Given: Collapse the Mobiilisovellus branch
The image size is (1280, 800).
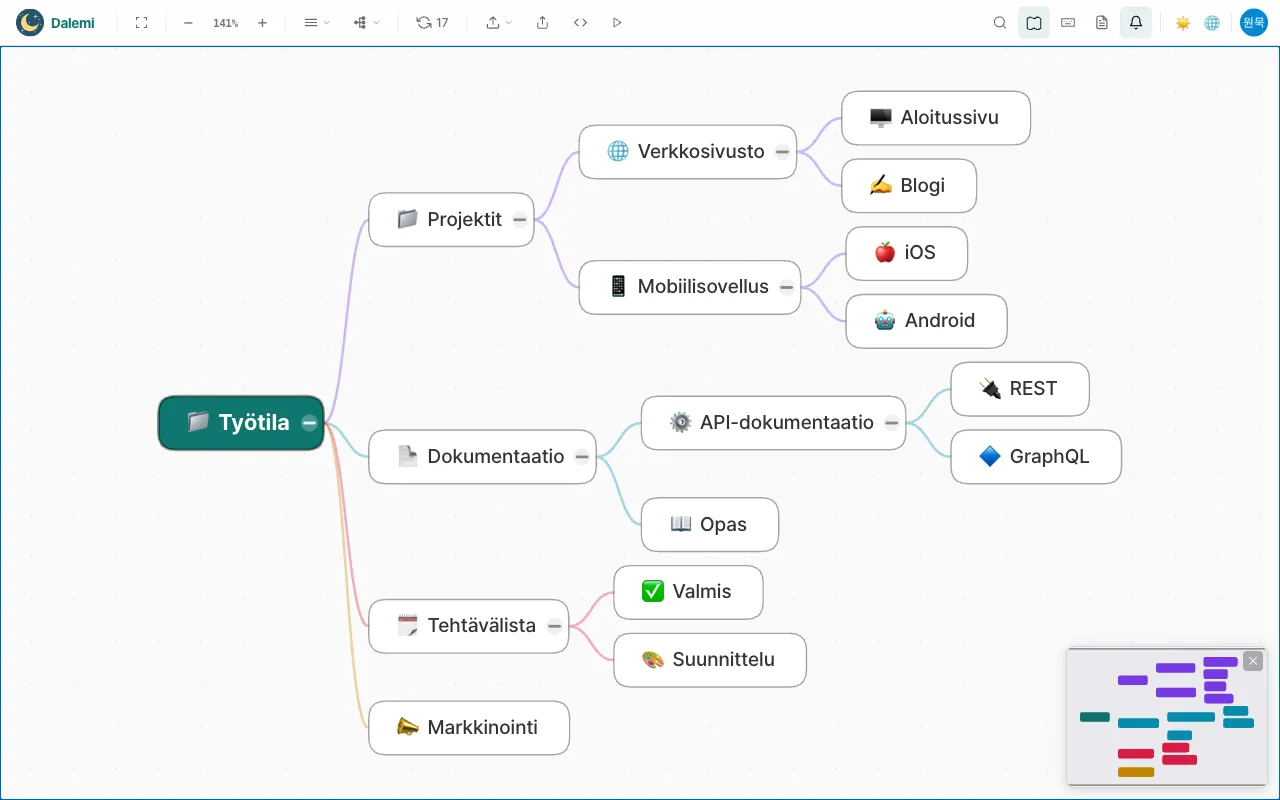Looking at the screenshot, I should [x=787, y=288].
